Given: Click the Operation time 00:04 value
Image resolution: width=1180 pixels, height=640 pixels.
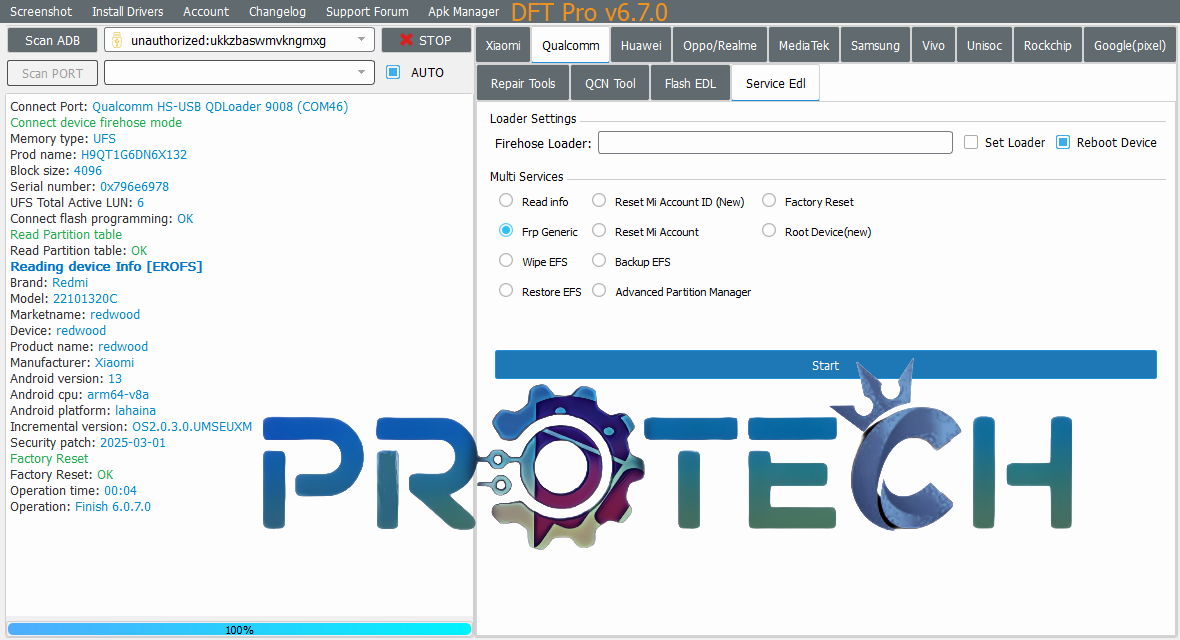Looking at the screenshot, I should click(x=120, y=490).
